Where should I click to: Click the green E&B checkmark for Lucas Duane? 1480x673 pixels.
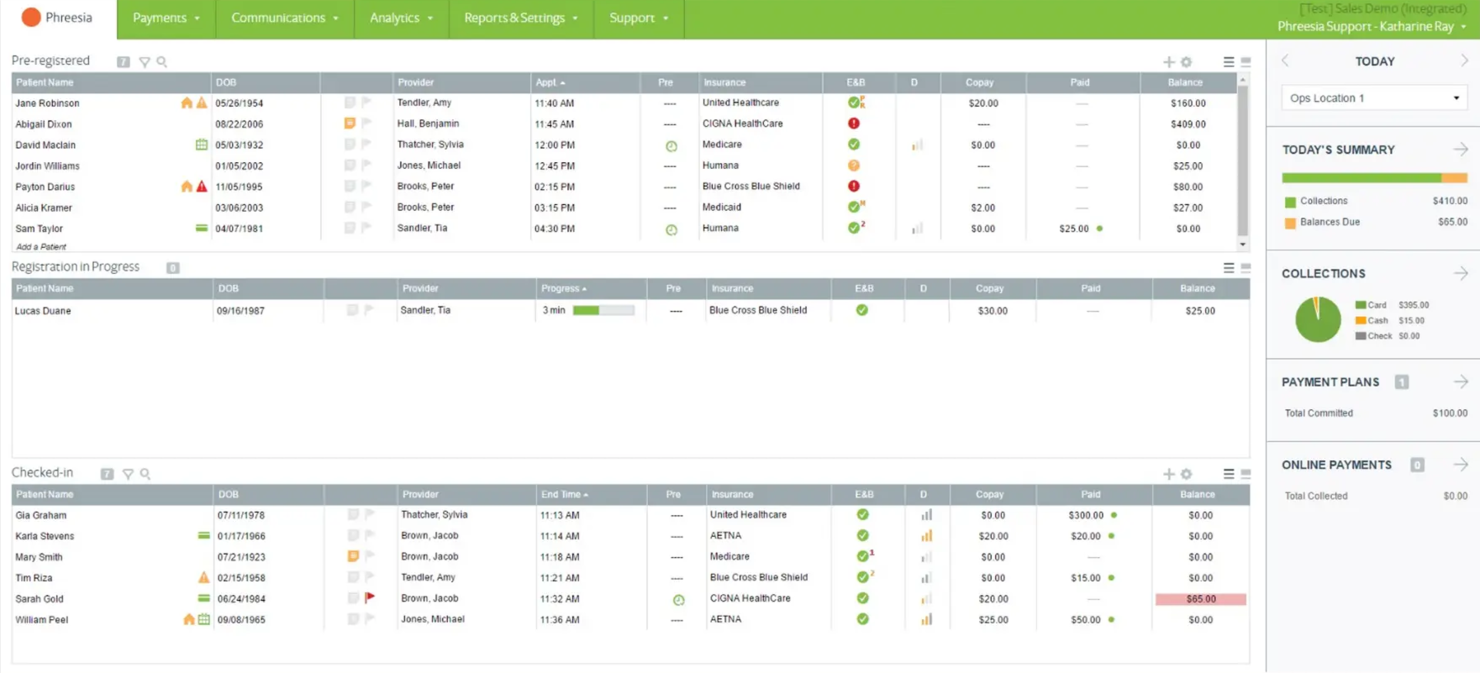tap(862, 310)
